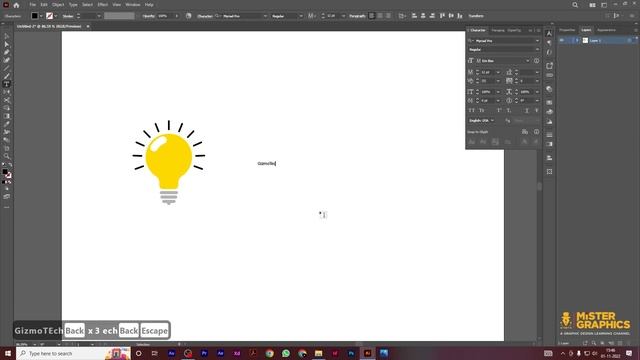
Task: Click the stroke none swatch in control bar
Action: (49, 16)
